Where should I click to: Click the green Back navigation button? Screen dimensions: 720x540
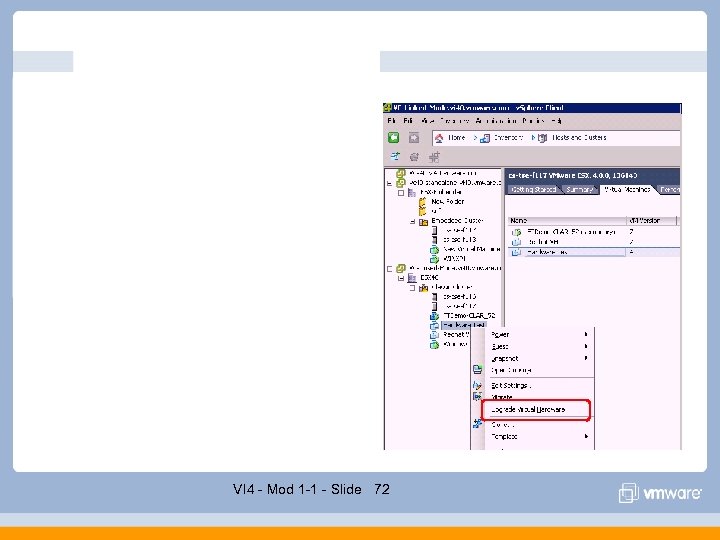[394, 137]
